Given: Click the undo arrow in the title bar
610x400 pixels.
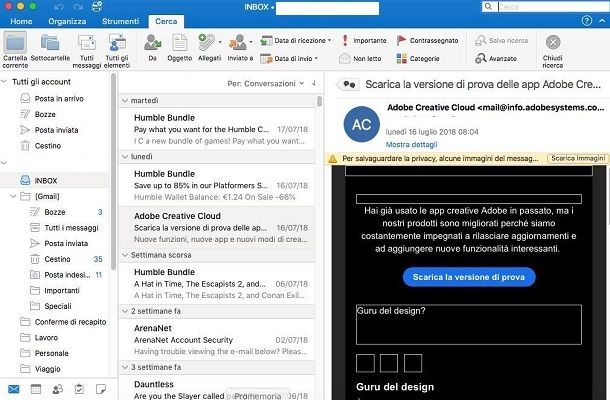Looking at the screenshot, I should click(x=59, y=7).
